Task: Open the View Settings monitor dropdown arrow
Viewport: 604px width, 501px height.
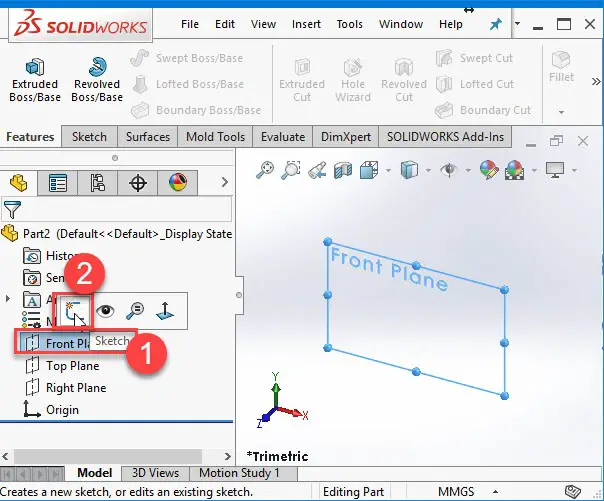Action: coord(574,170)
